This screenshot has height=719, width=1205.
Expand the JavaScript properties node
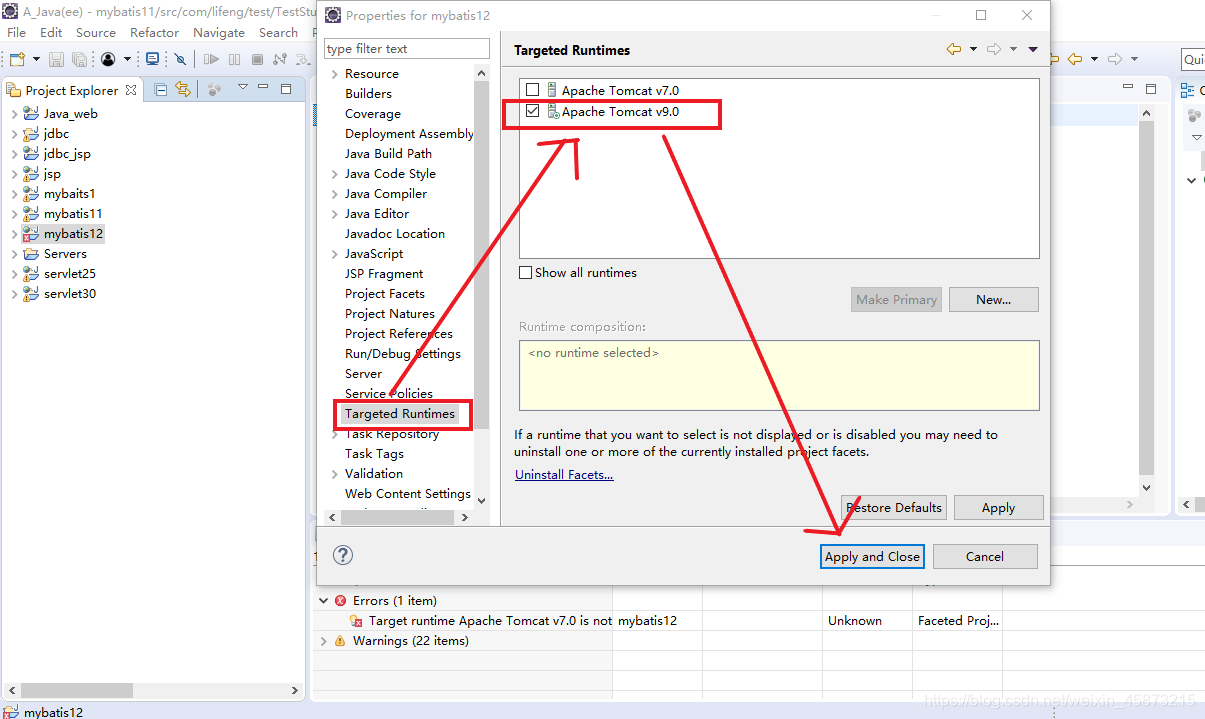click(x=334, y=254)
